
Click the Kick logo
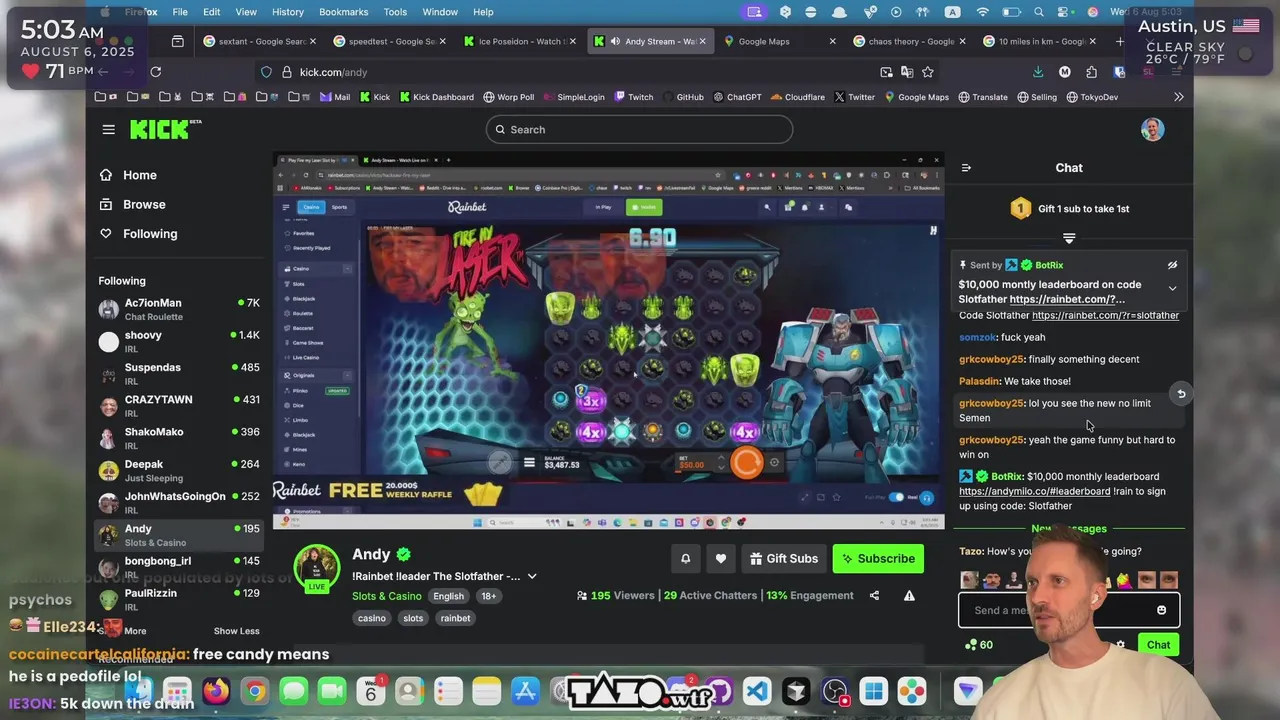click(165, 129)
